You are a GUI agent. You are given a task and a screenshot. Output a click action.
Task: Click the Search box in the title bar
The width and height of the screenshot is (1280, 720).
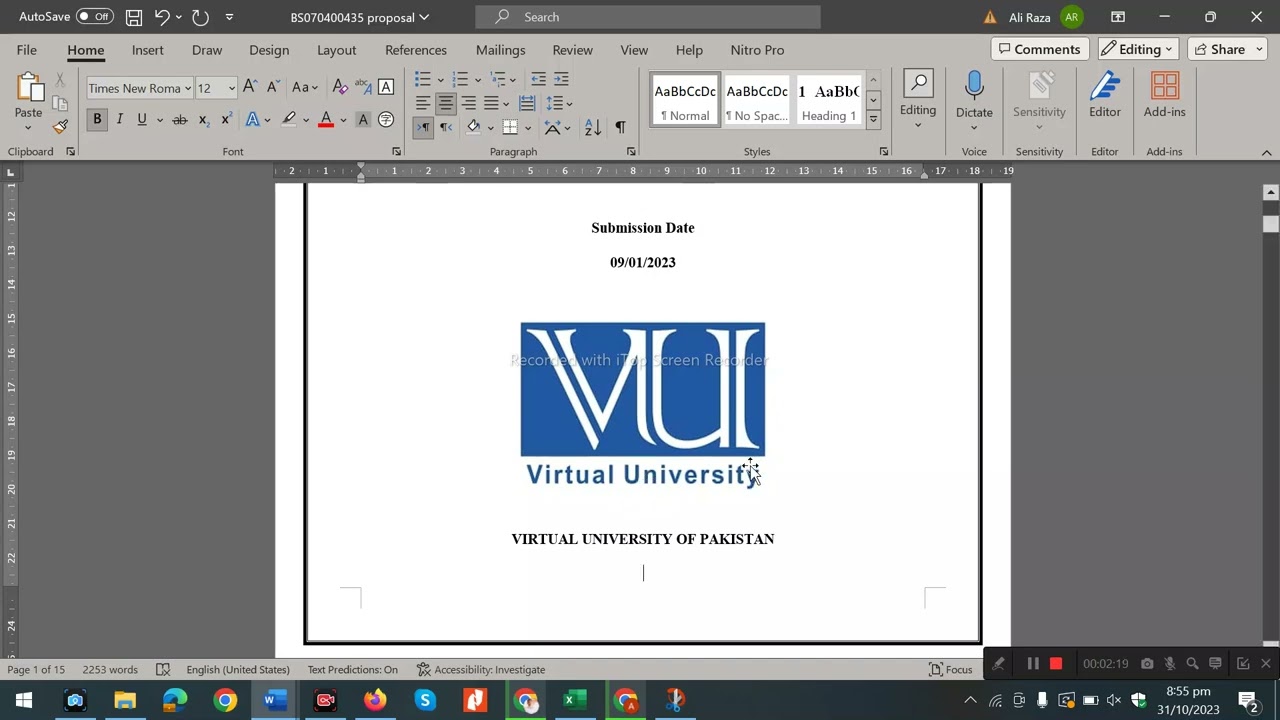648,17
